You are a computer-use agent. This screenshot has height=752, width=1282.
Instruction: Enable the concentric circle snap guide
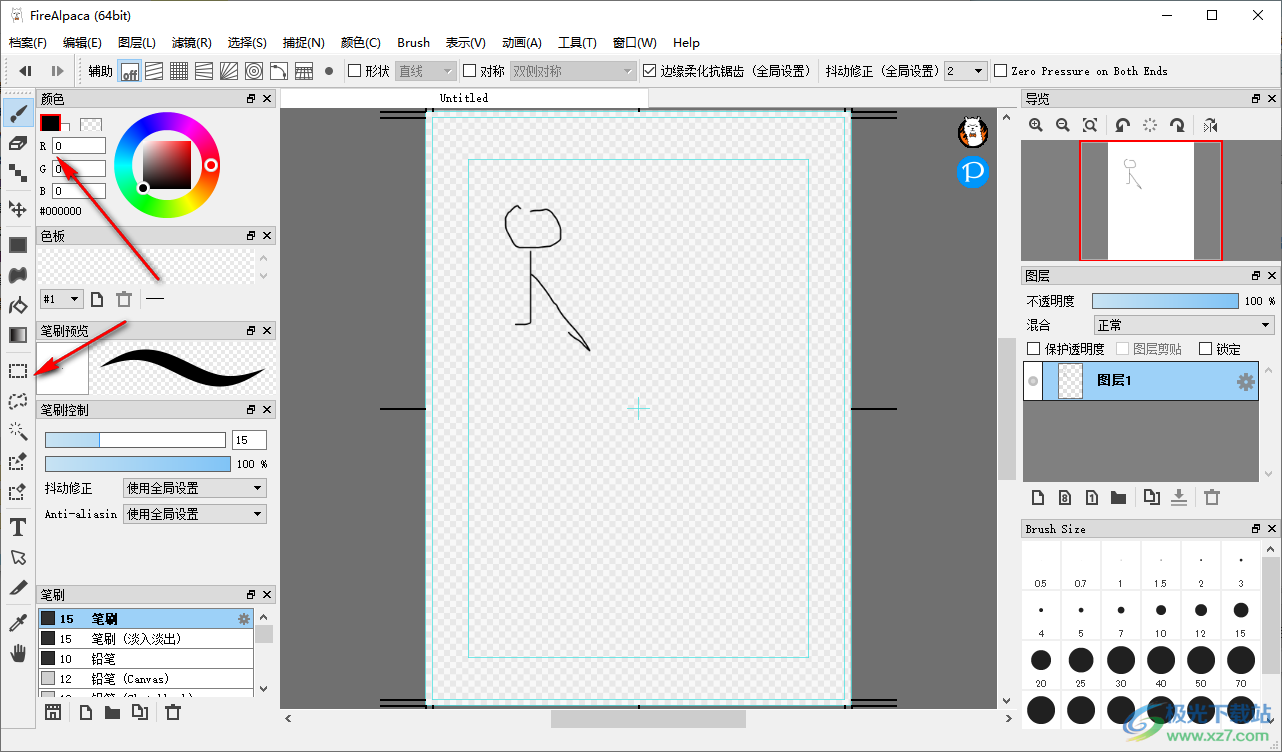254,71
